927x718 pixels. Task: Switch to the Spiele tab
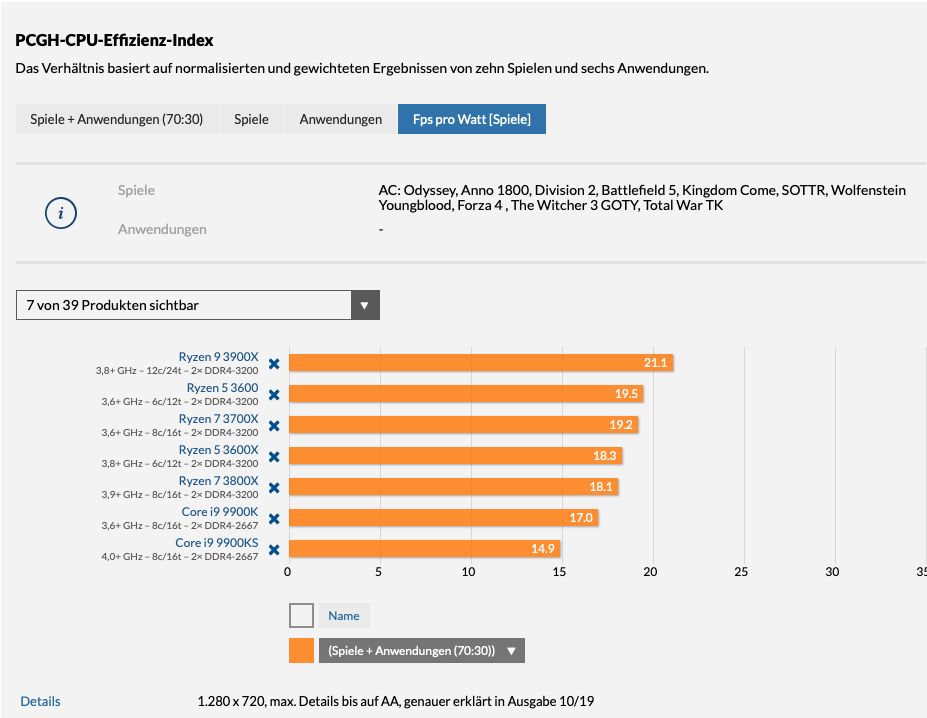251,119
